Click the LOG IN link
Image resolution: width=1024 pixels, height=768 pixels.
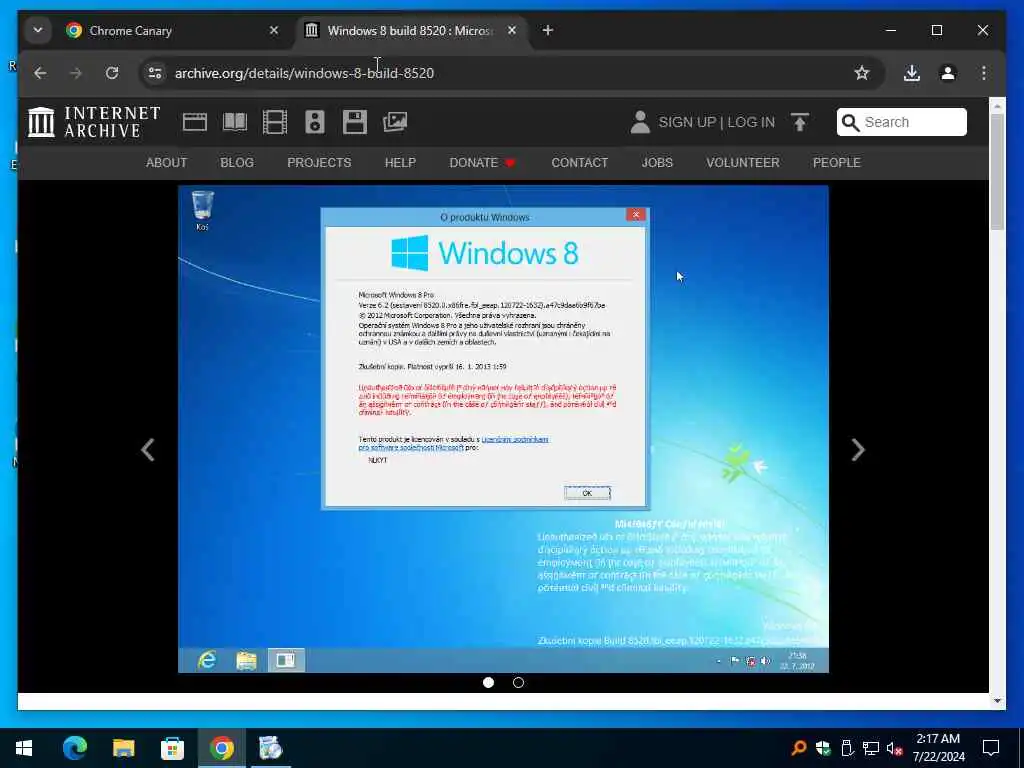pos(751,122)
